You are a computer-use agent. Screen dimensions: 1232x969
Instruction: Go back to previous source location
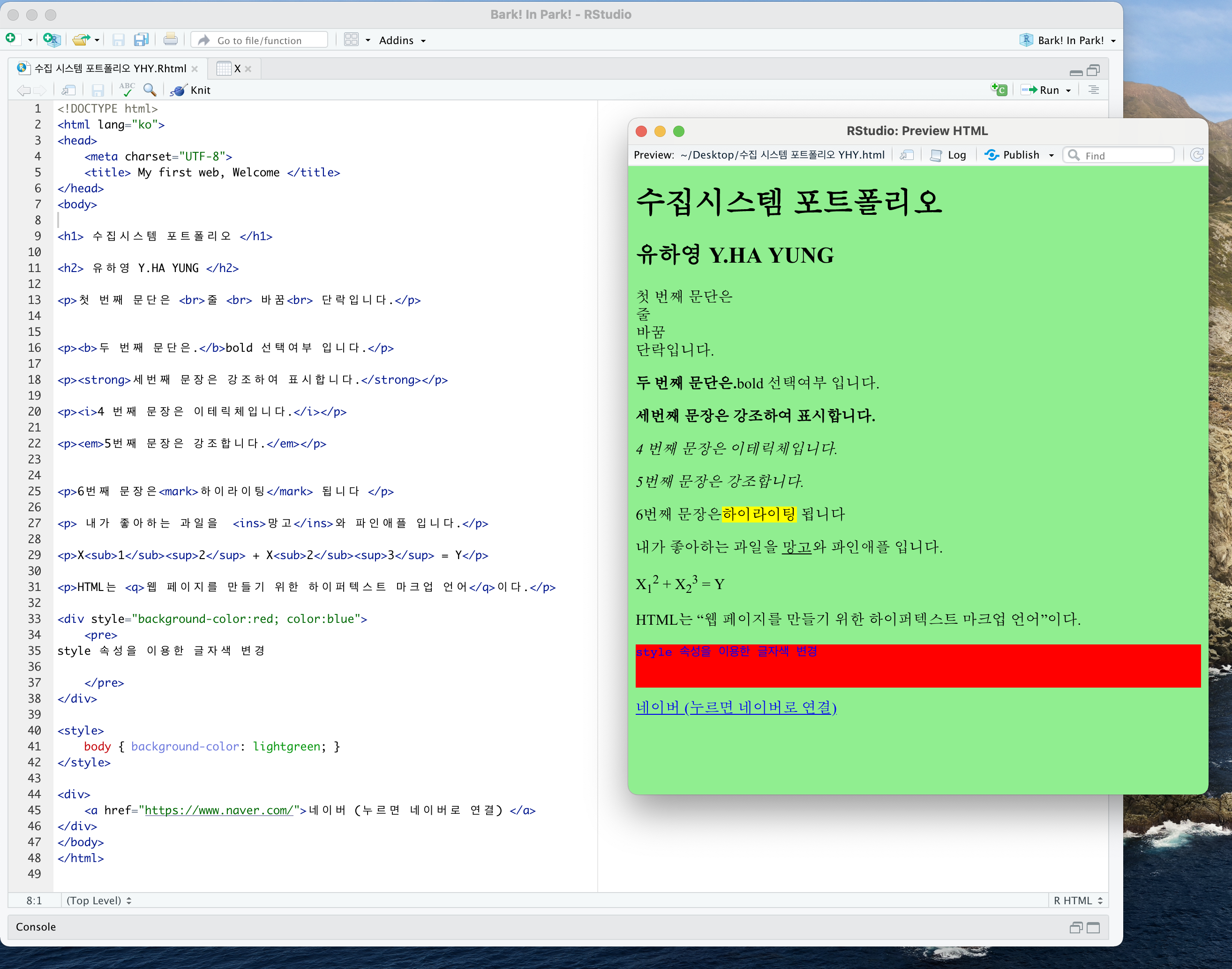click(24, 90)
